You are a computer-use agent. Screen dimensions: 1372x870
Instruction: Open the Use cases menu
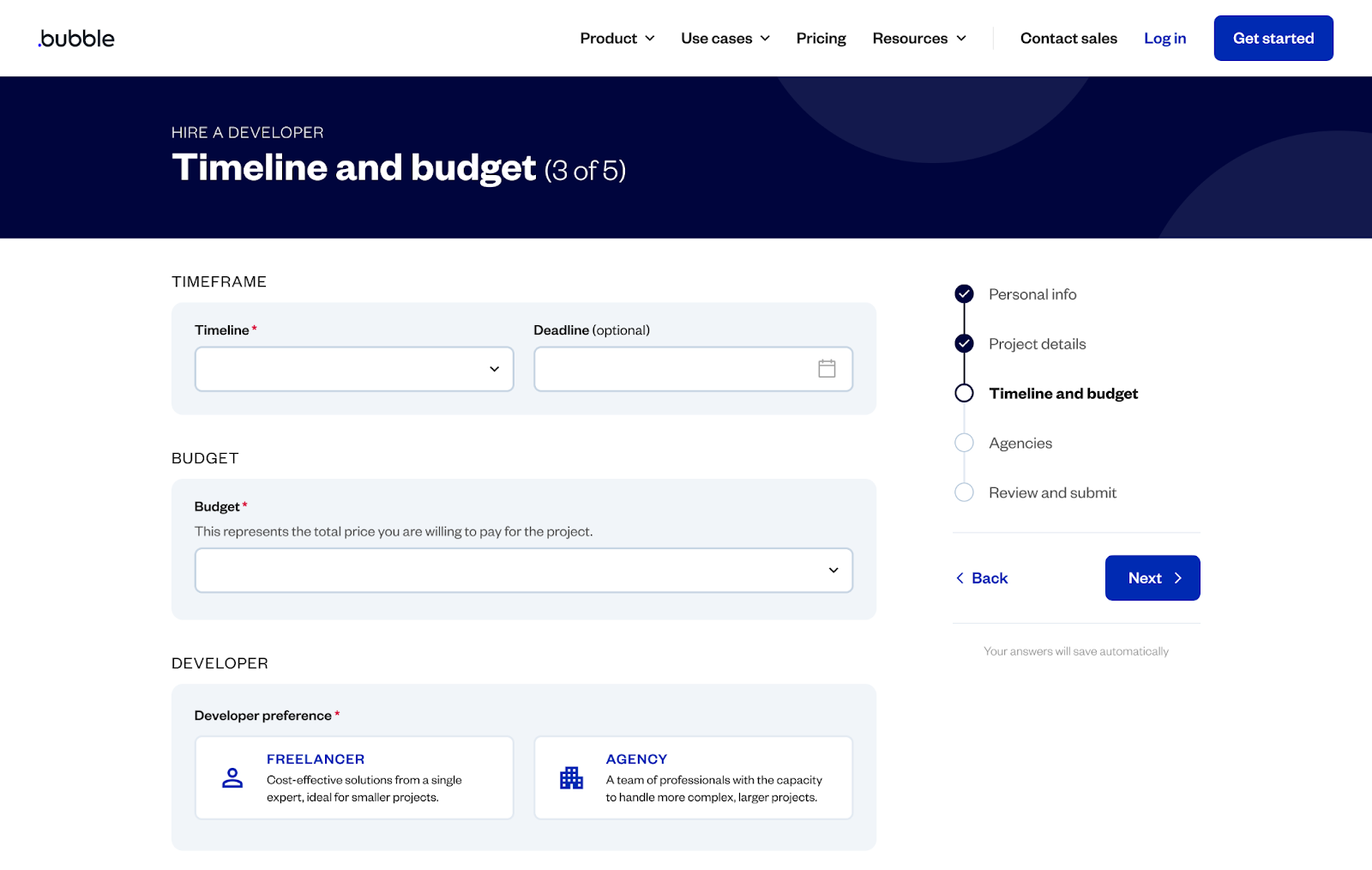pyautogui.click(x=725, y=38)
